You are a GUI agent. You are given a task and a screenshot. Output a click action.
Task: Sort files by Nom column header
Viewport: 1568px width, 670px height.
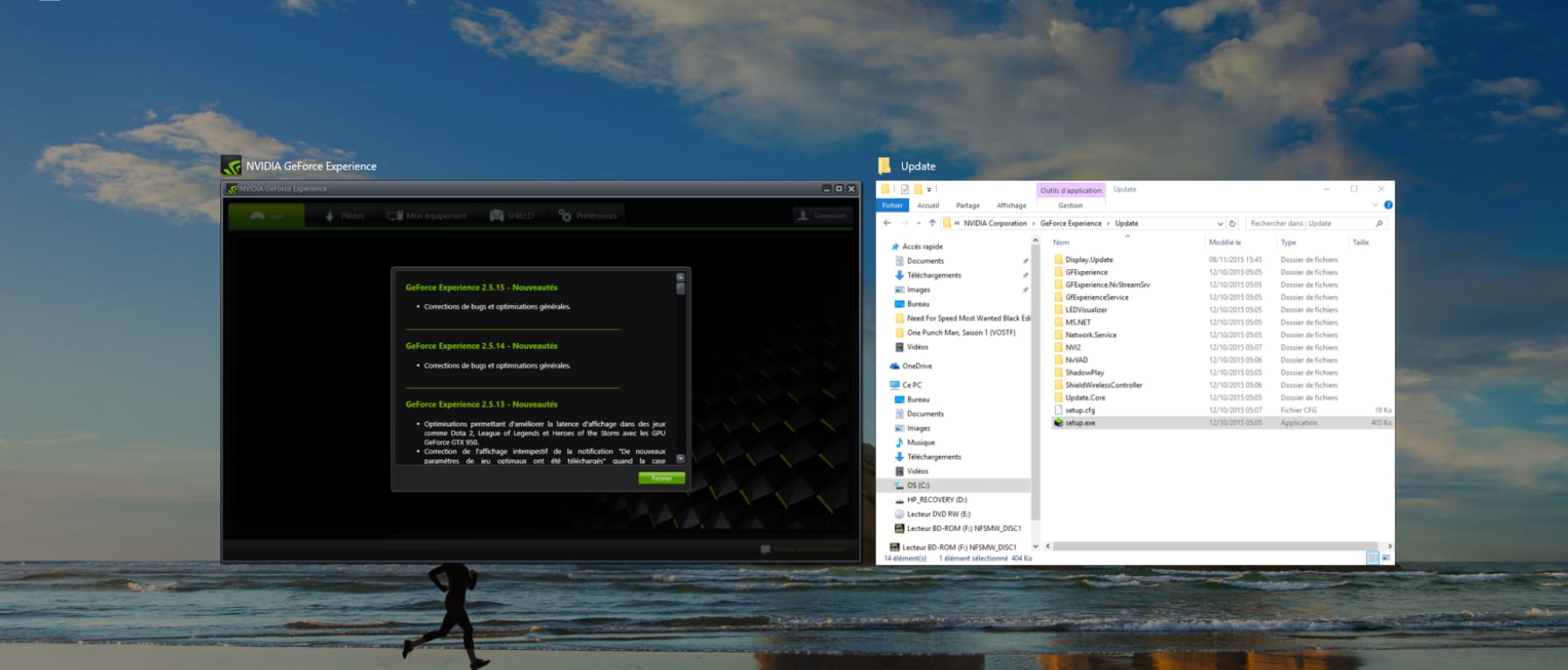pyautogui.click(x=1061, y=243)
